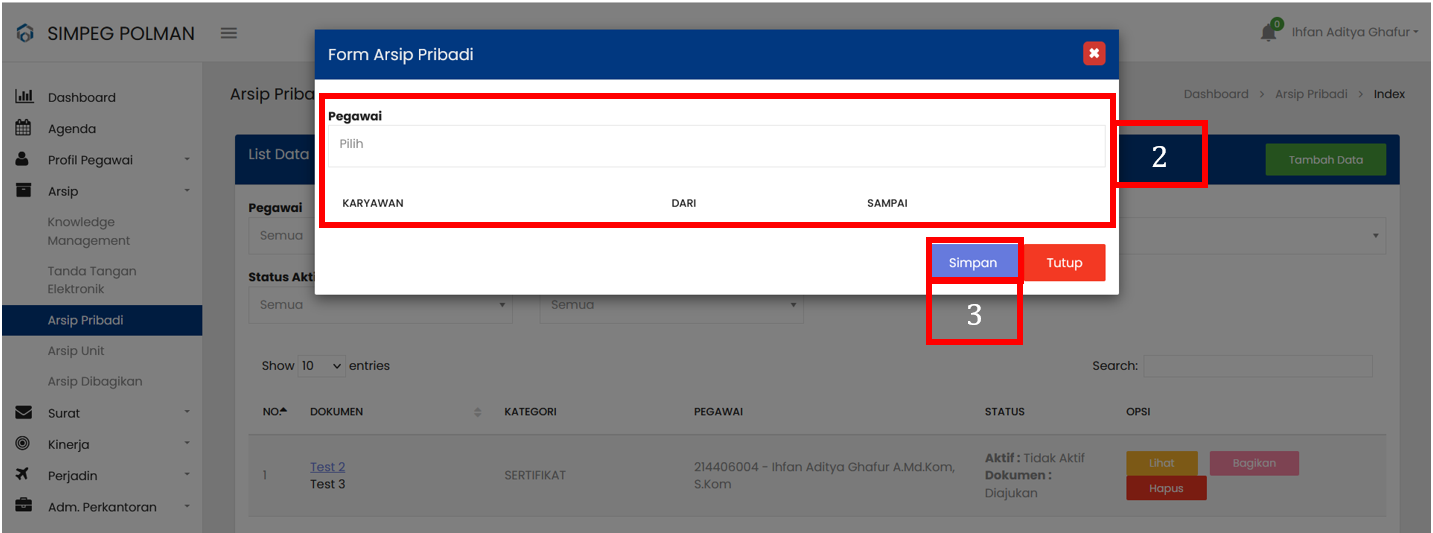Open the Ihfan Aditya Ghafur user menu

tap(1354, 33)
